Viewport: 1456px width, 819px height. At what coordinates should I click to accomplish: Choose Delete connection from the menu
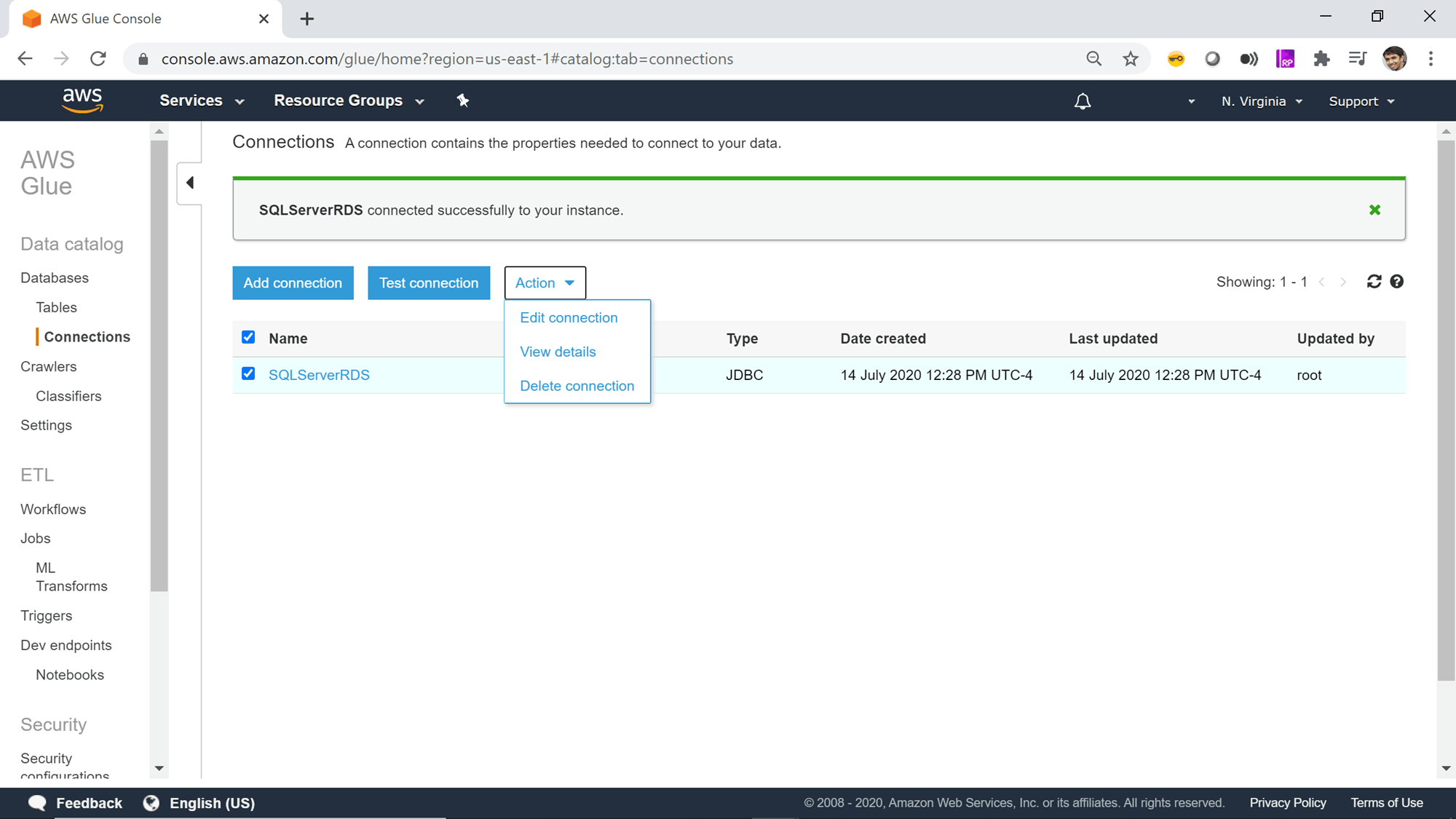[577, 386]
